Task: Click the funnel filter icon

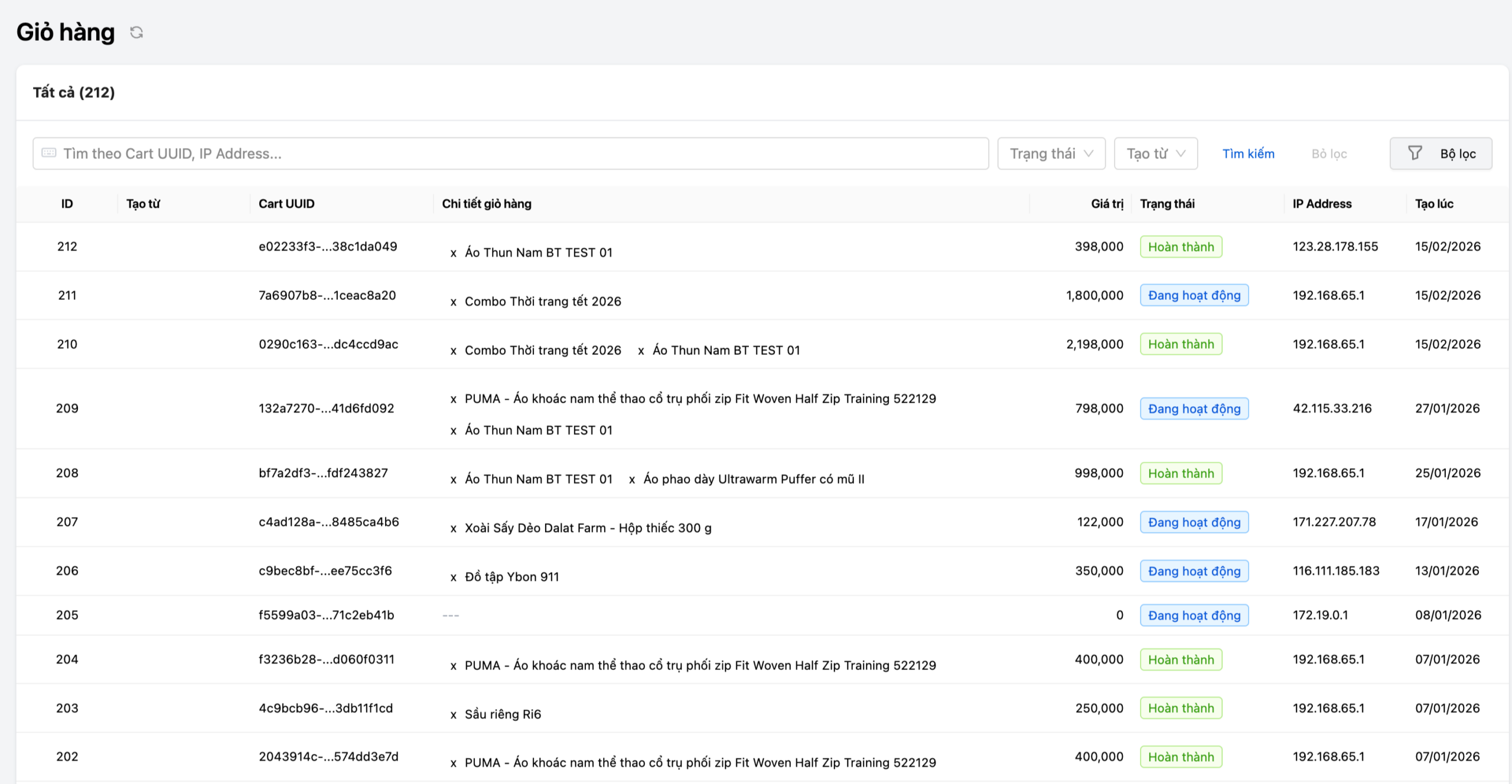Action: pyautogui.click(x=1415, y=153)
